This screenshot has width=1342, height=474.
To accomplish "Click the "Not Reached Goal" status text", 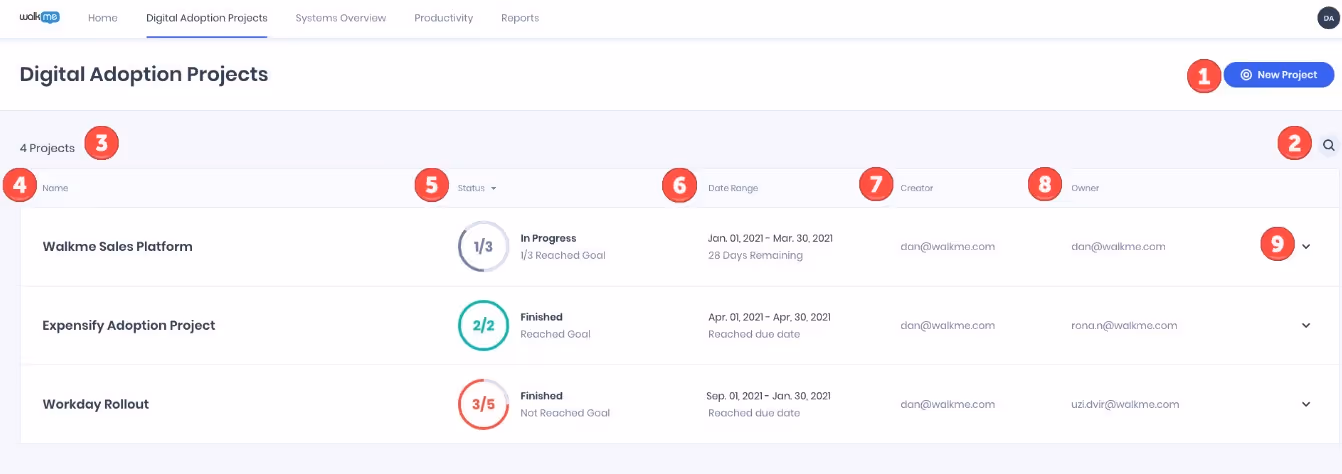I will [565, 413].
